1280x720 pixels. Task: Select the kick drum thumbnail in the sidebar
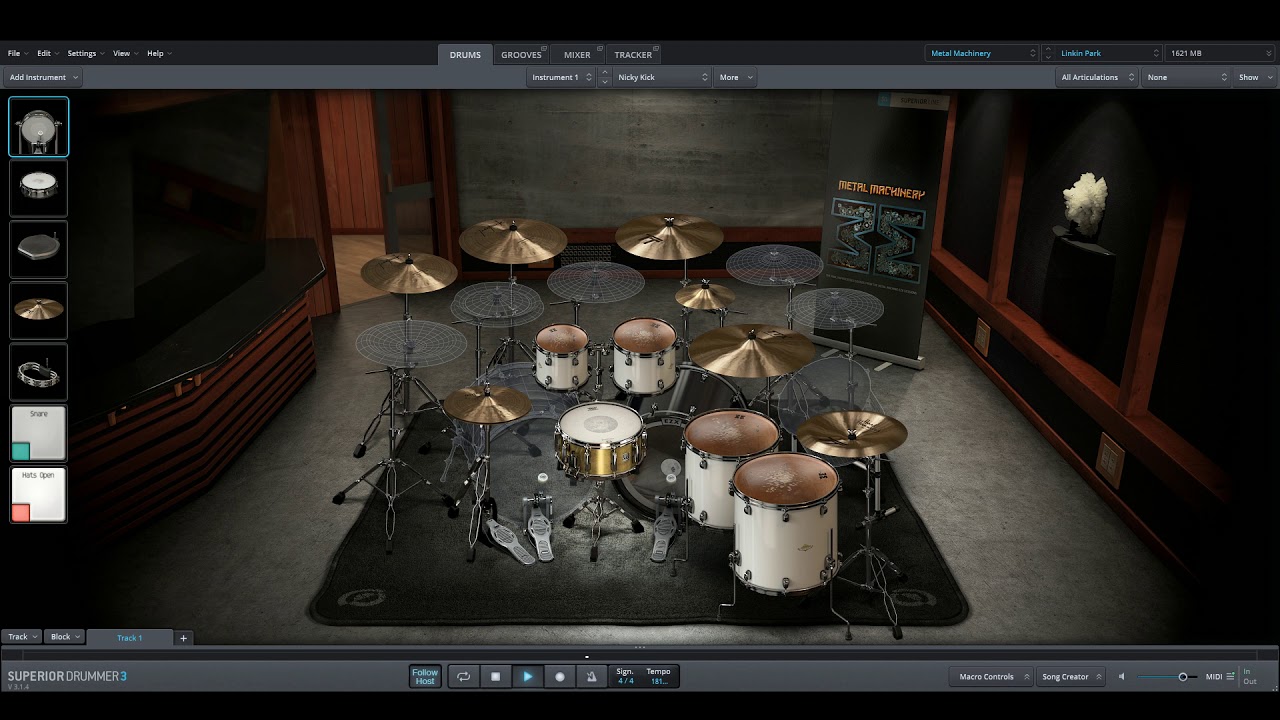click(38, 126)
